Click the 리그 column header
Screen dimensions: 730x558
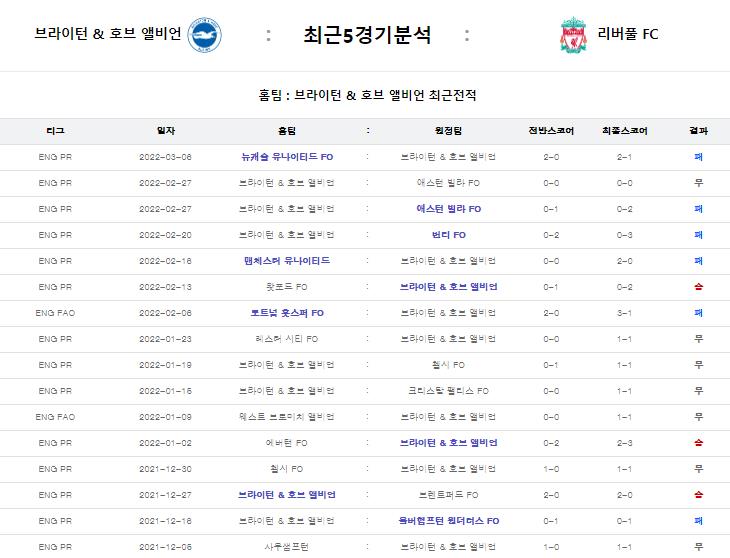click(x=55, y=131)
